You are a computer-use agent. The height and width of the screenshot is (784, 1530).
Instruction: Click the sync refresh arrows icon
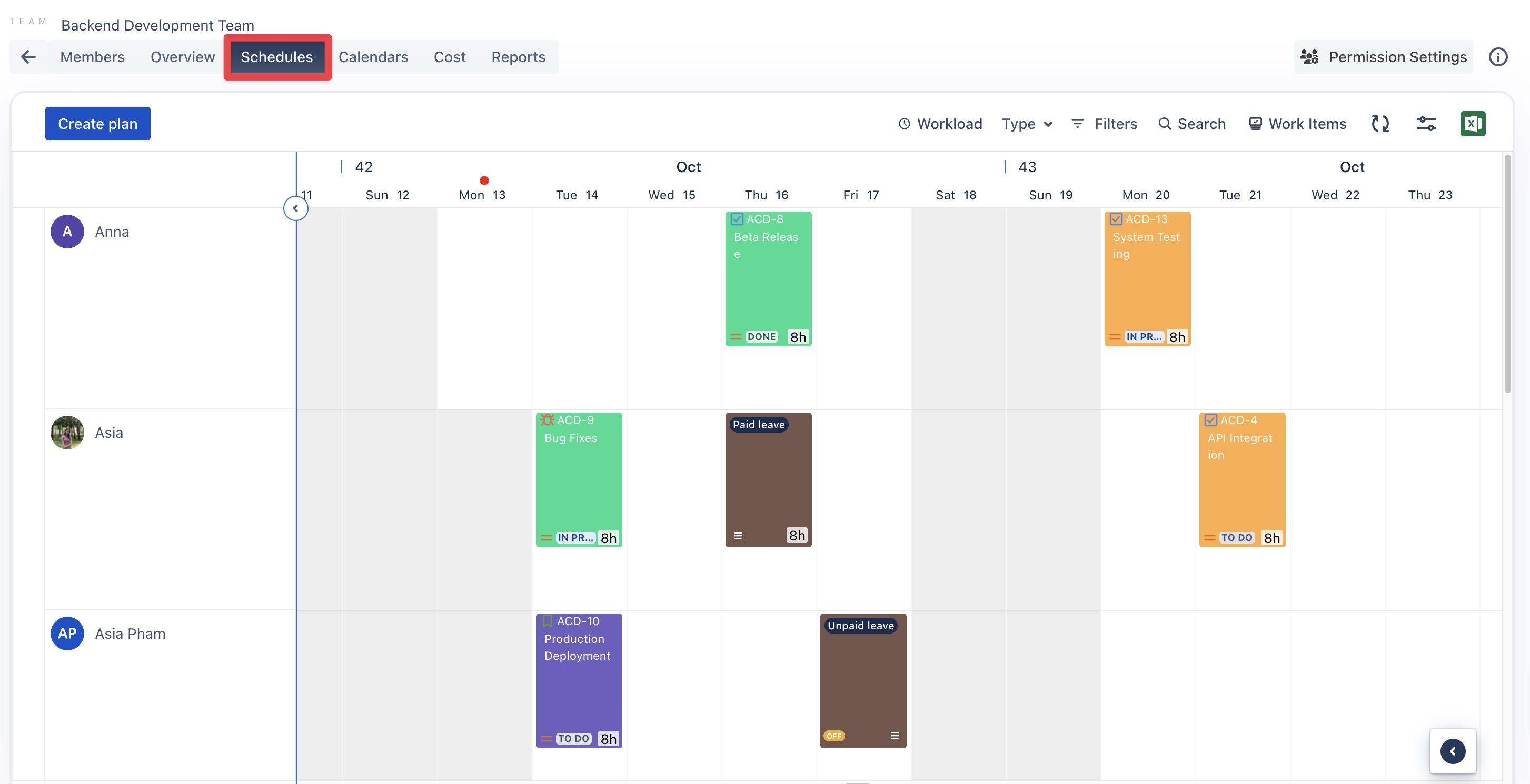pos(1380,124)
